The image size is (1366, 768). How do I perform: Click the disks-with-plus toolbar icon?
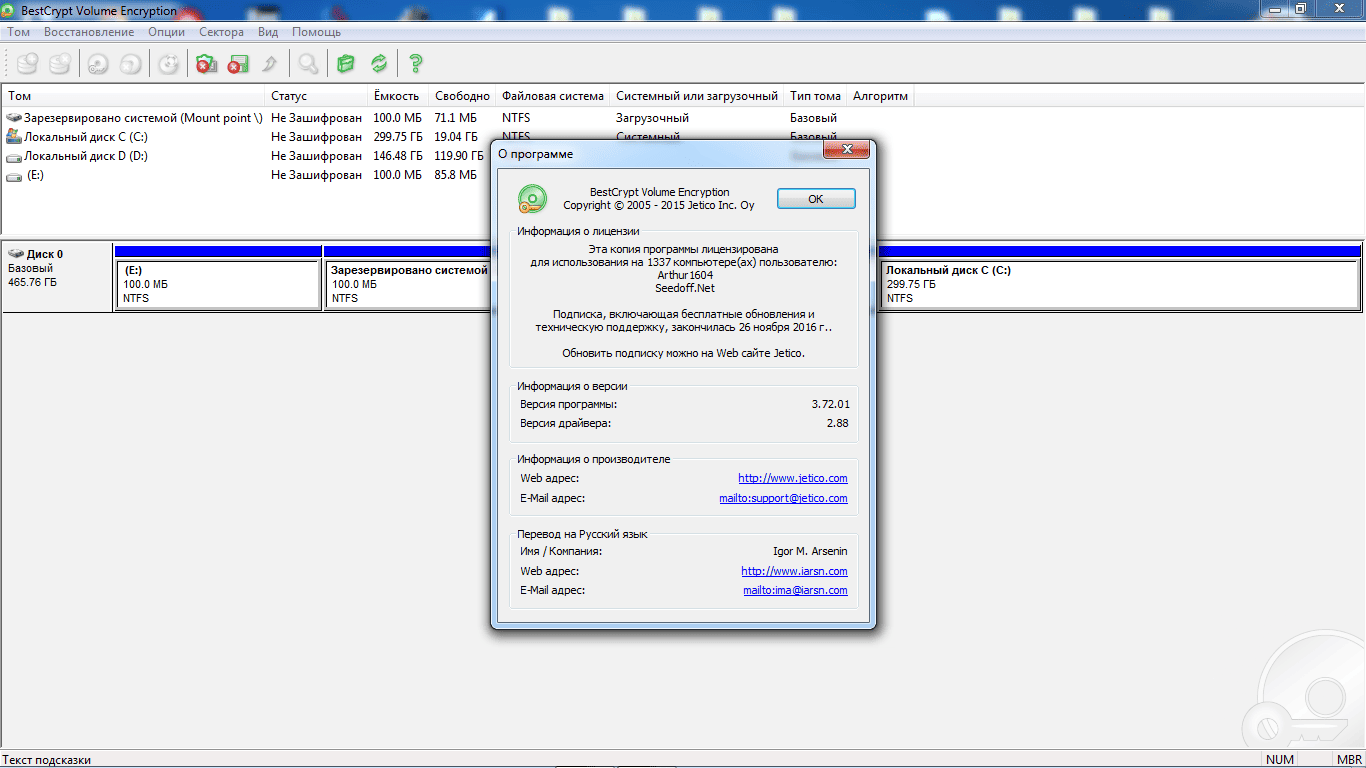tap(28, 63)
